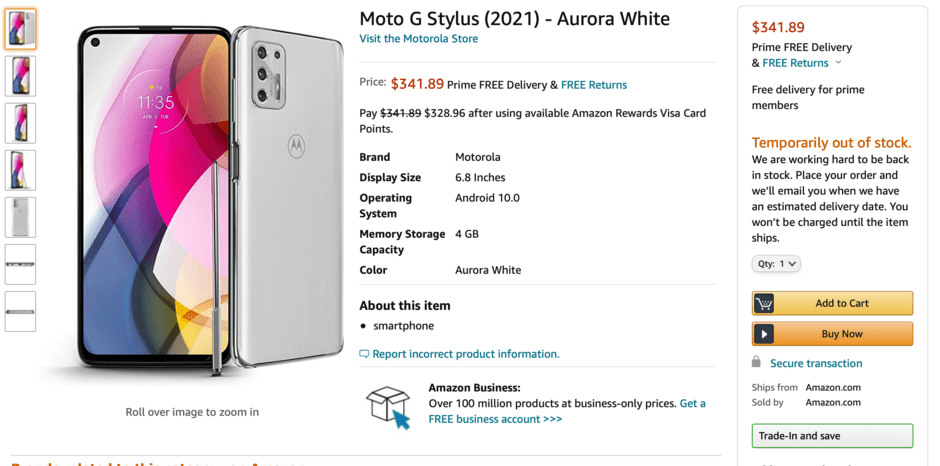Visit the Motorola Store link
This screenshot has height=466, width=940.
pyautogui.click(x=419, y=39)
